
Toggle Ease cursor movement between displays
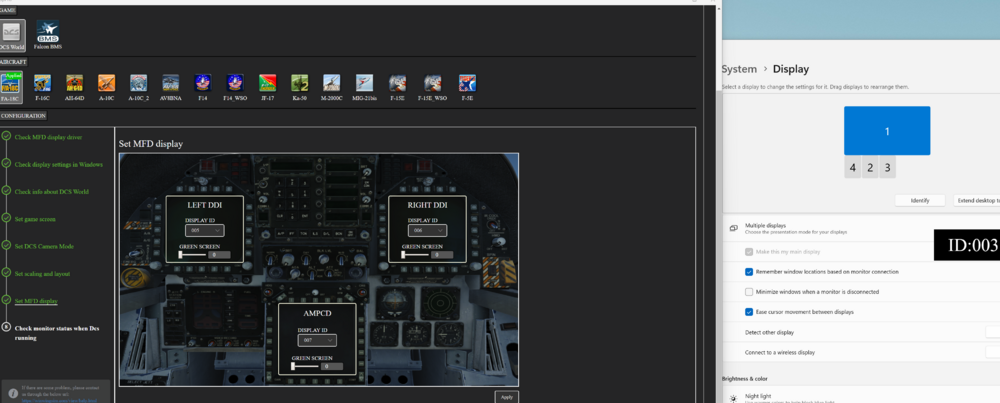(x=749, y=312)
